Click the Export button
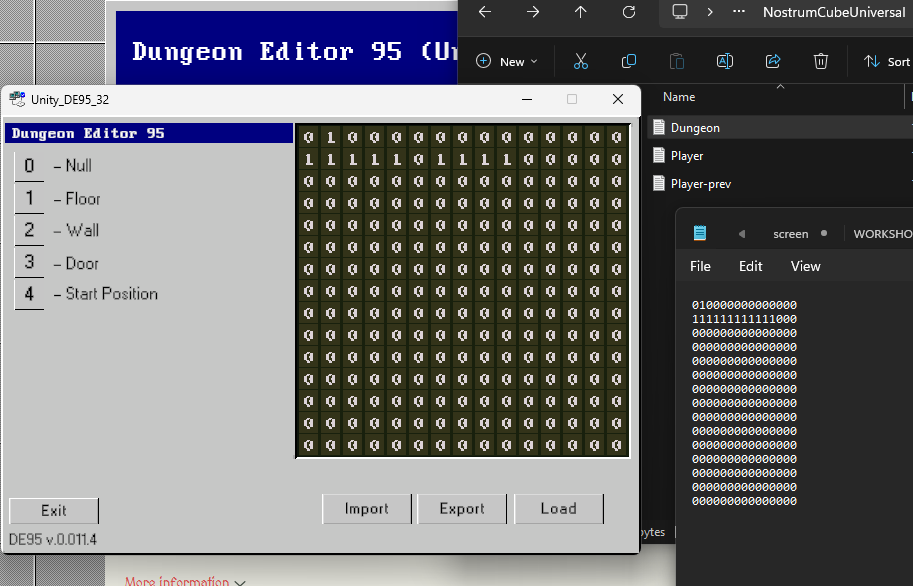913x586 pixels. point(462,509)
